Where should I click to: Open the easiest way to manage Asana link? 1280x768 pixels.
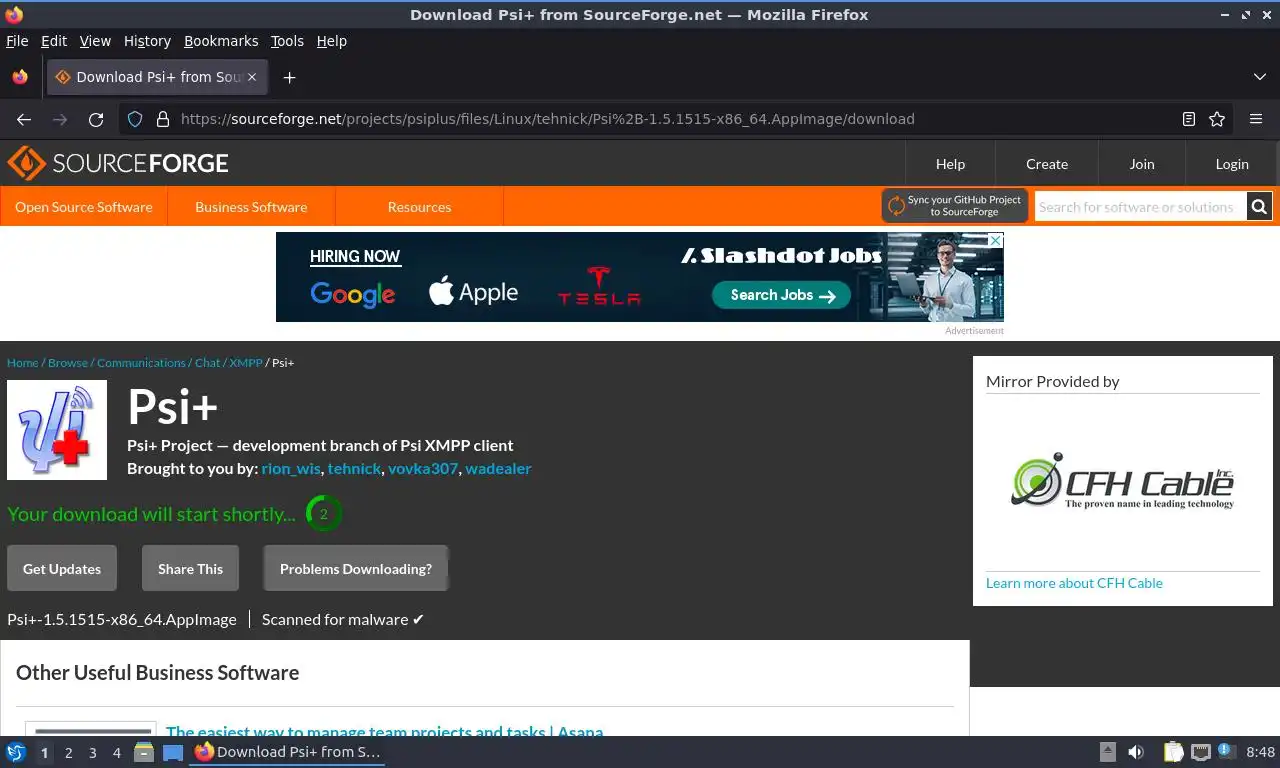pyautogui.click(x=385, y=731)
